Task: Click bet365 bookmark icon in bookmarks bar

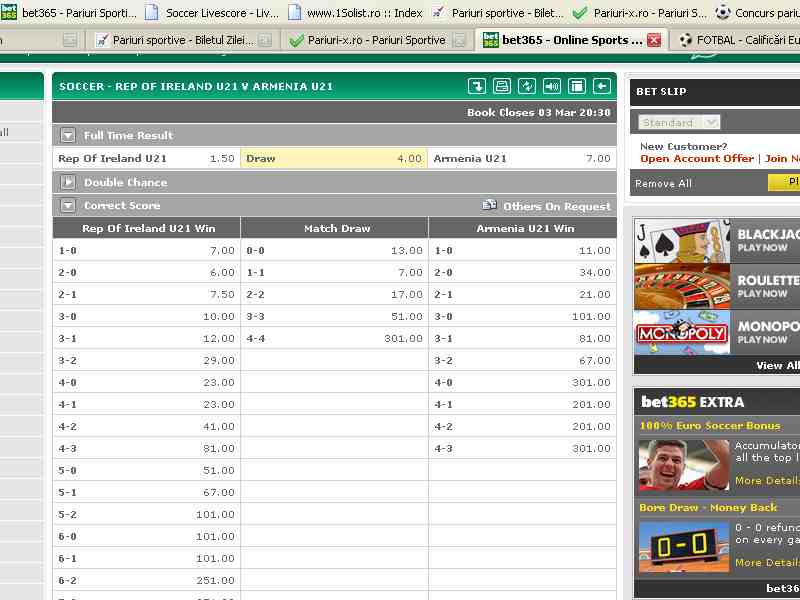Action: pyautogui.click(x=9, y=12)
